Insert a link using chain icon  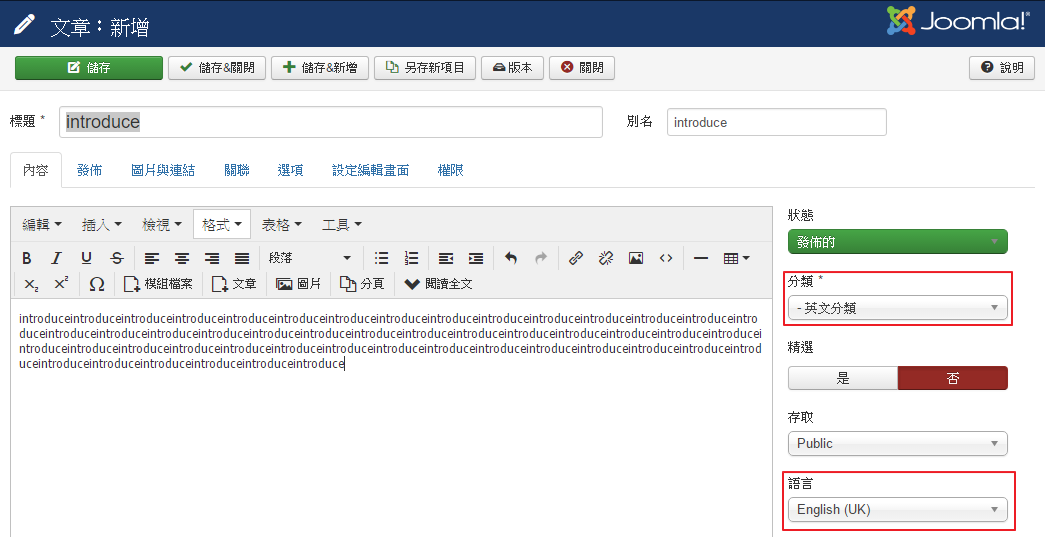tap(575, 258)
